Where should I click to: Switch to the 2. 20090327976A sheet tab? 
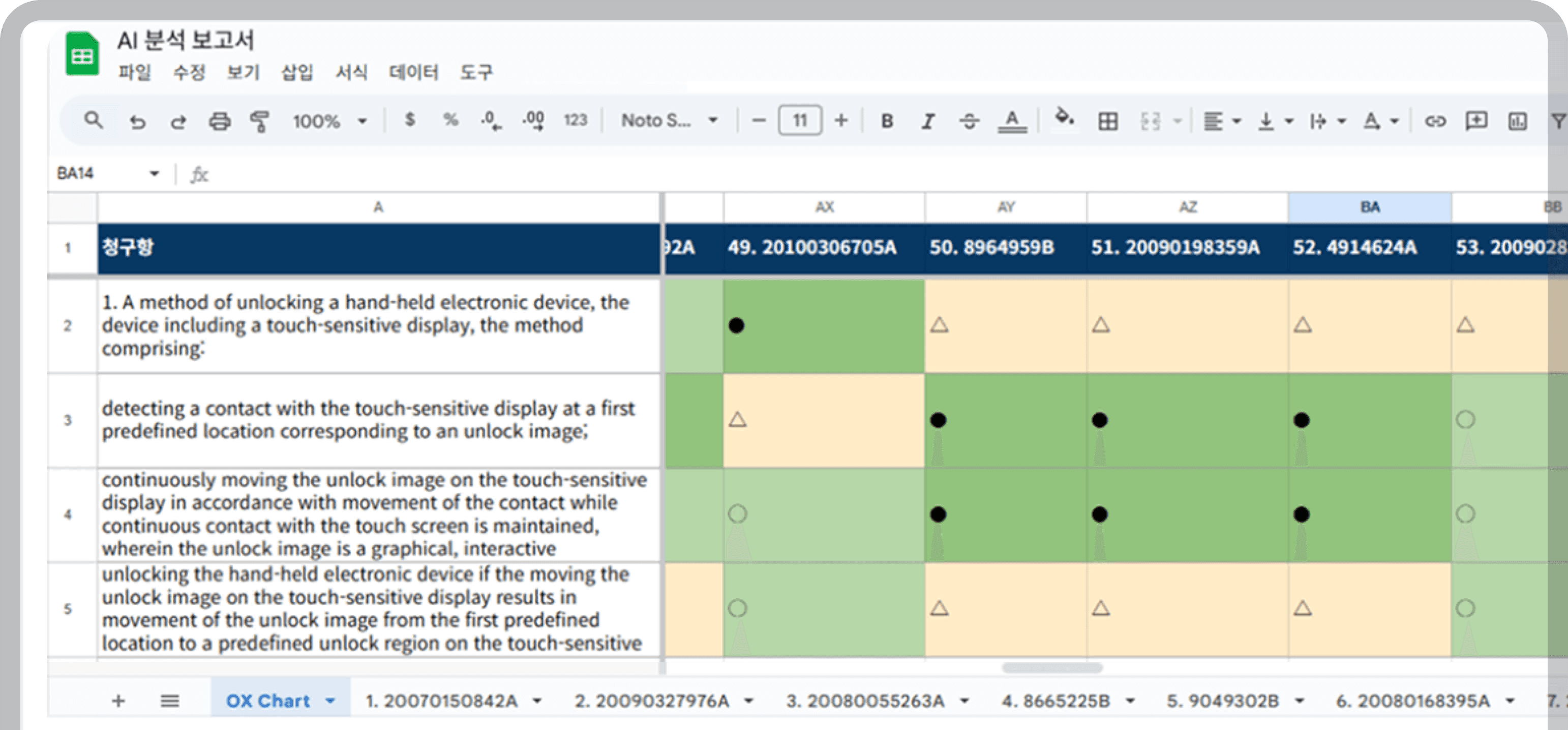click(x=651, y=701)
